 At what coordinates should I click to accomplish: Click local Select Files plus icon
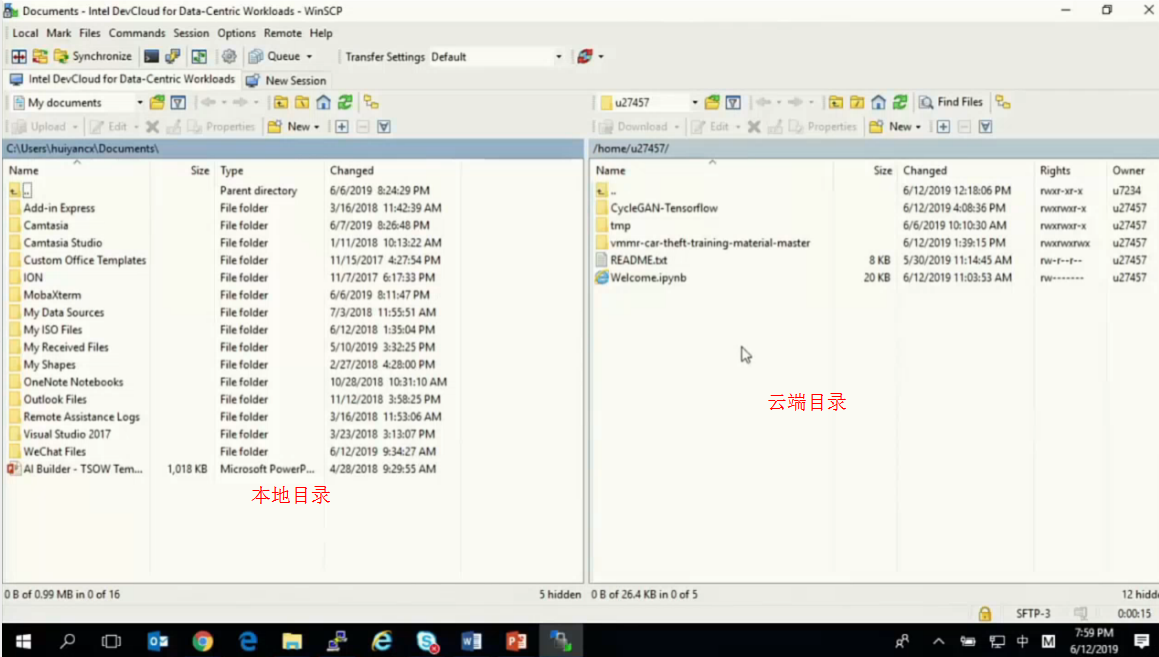tap(341, 127)
